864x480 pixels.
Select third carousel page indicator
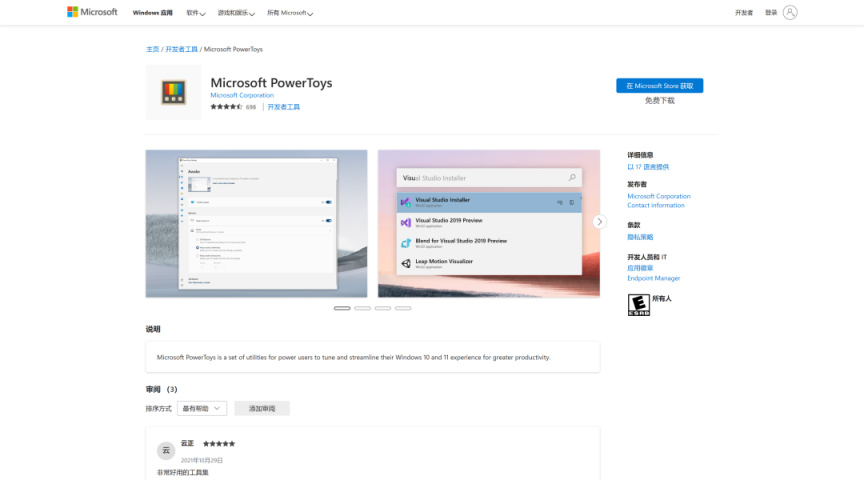(383, 308)
